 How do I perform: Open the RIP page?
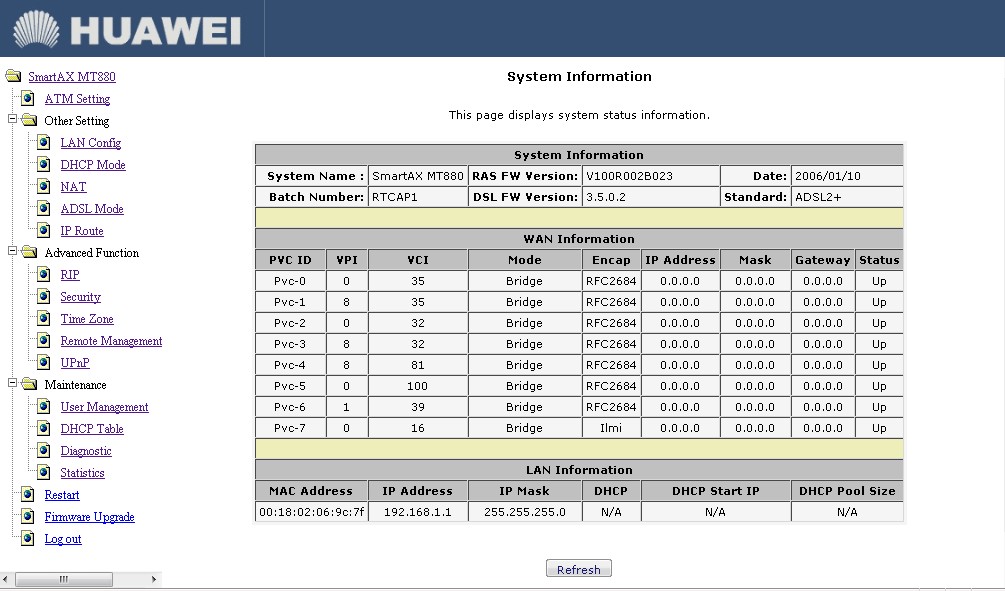click(70, 275)
